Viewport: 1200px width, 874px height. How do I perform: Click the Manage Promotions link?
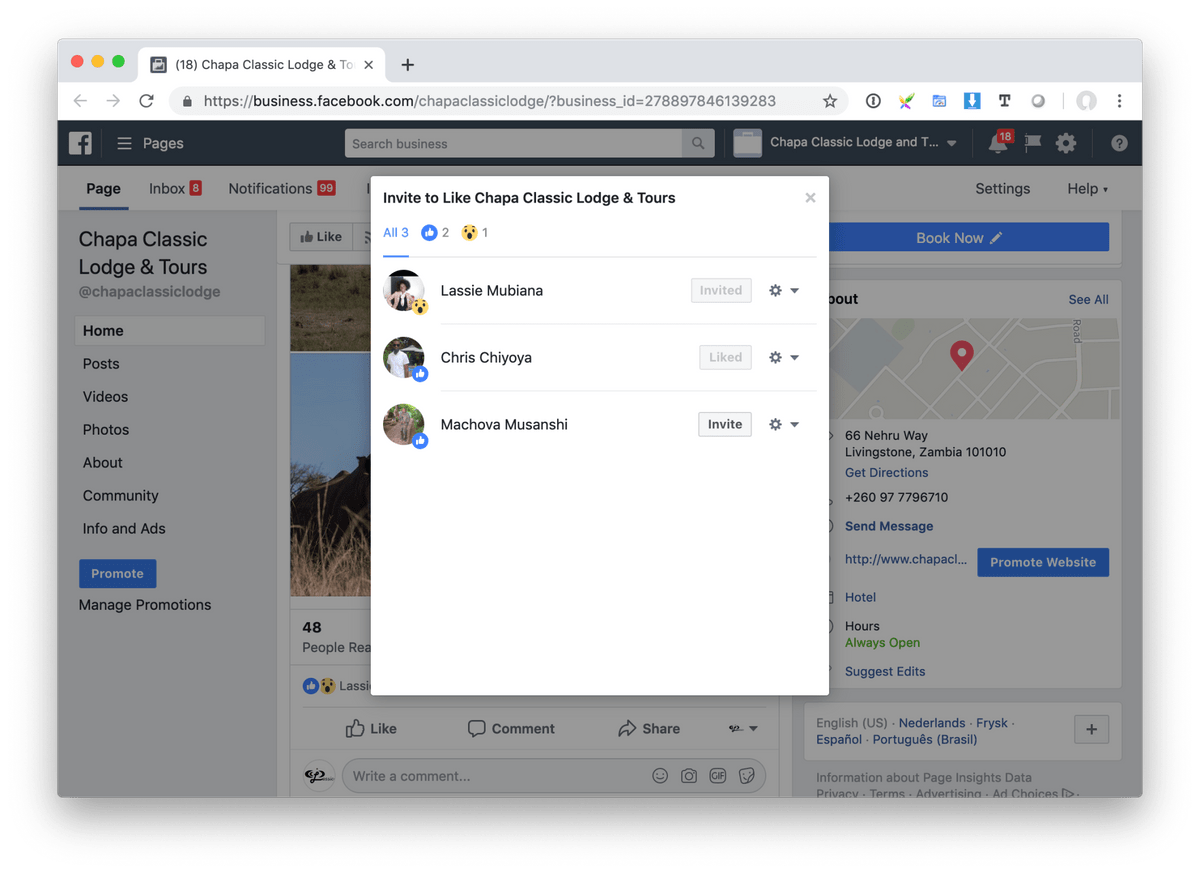[145, 605]
